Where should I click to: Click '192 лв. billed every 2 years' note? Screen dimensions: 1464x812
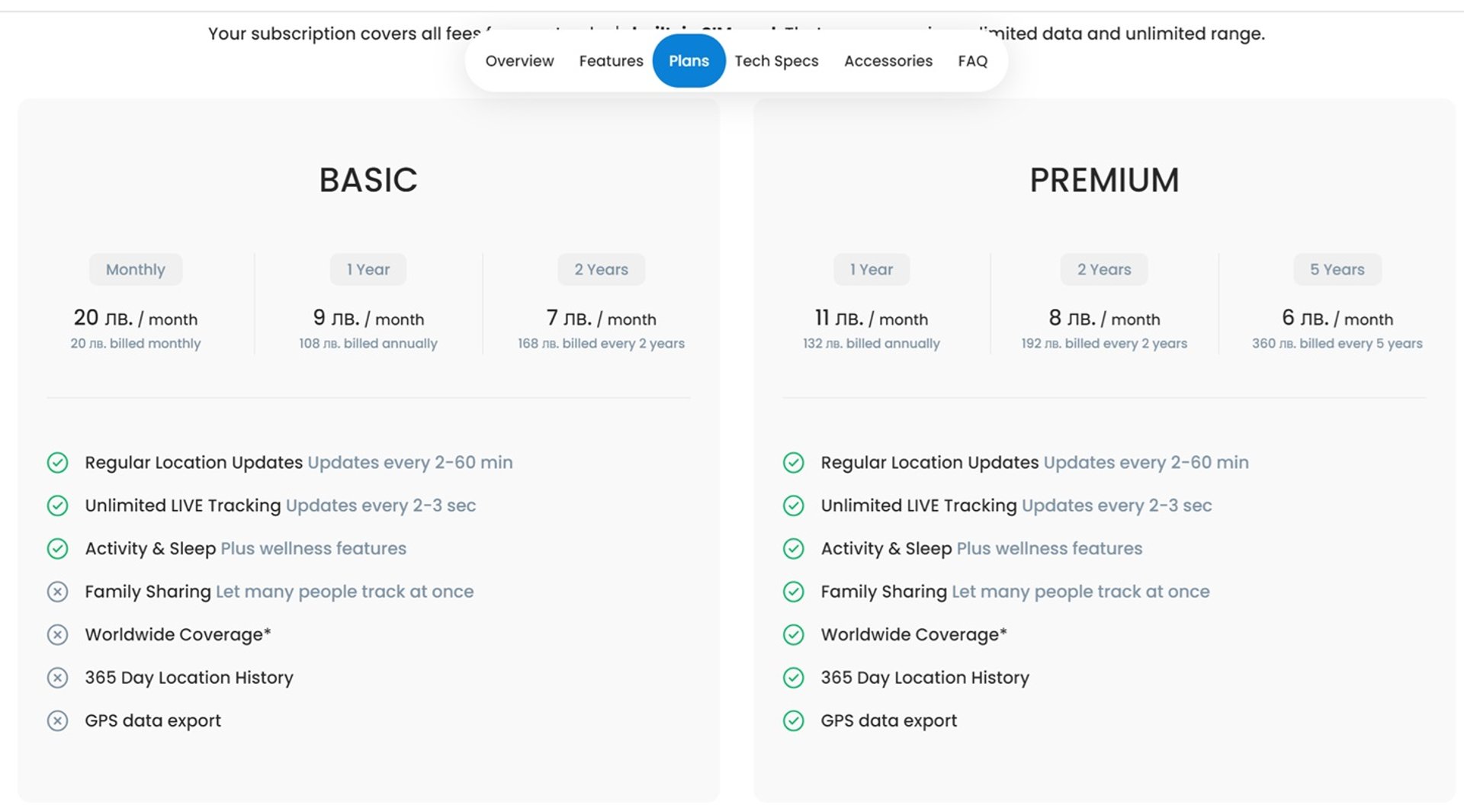(1104, 344)
